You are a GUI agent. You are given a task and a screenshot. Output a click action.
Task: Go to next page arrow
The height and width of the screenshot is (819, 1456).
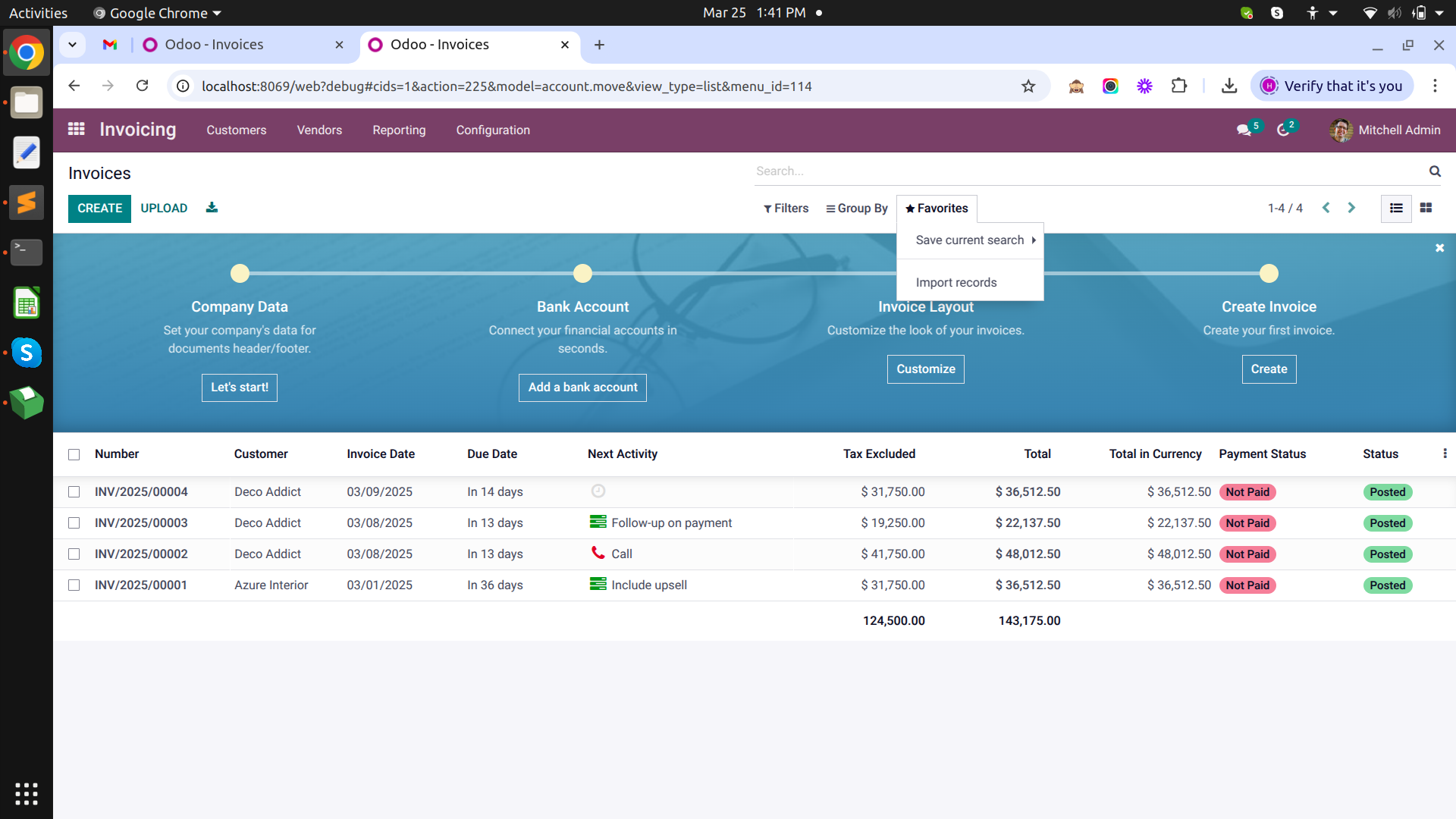(x=1351, y=208)
